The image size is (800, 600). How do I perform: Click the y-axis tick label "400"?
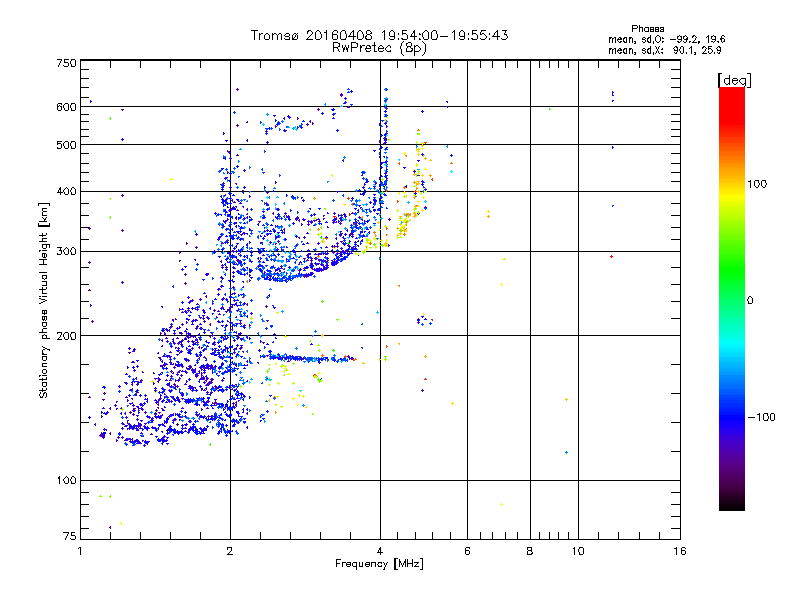pyautogui.click(x=66, y=192)
